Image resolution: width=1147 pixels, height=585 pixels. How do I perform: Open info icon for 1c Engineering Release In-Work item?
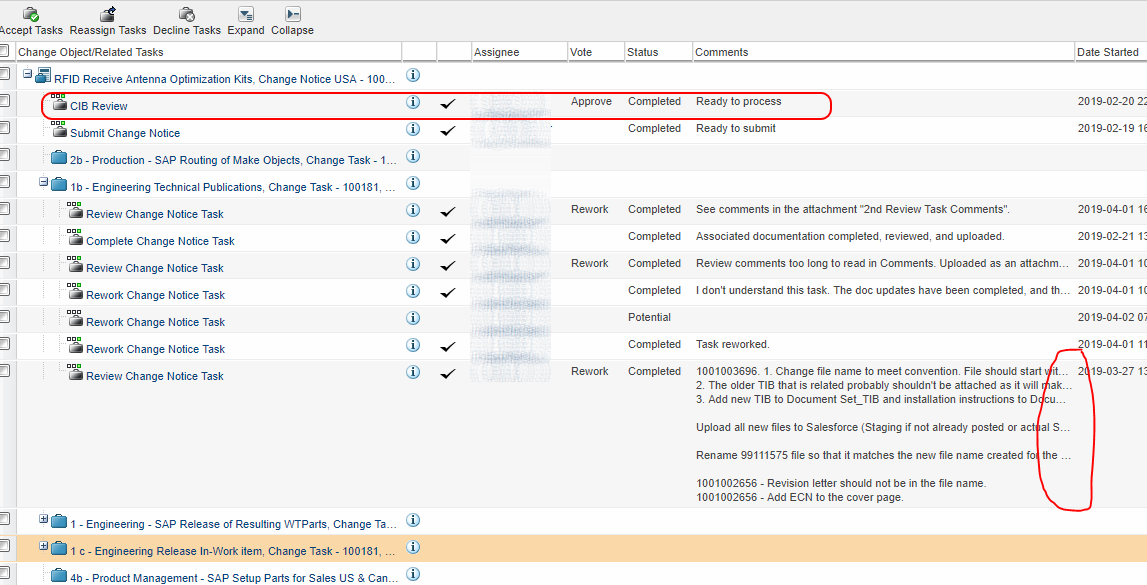coord(413,548)
